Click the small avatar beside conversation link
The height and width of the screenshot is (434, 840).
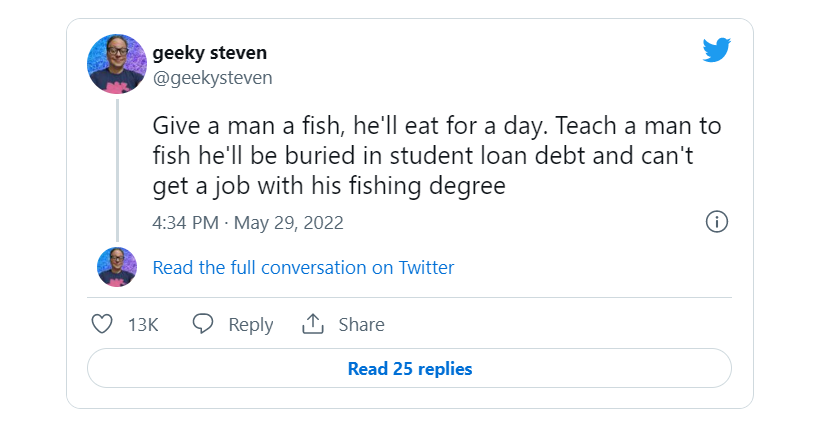(117, 267)
